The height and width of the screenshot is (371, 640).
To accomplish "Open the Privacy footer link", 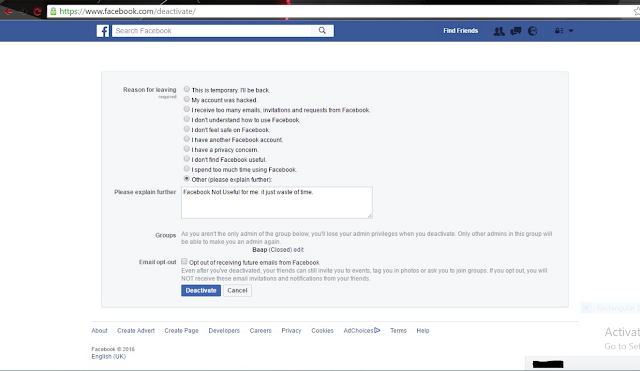I will click(x=291, y=331).
